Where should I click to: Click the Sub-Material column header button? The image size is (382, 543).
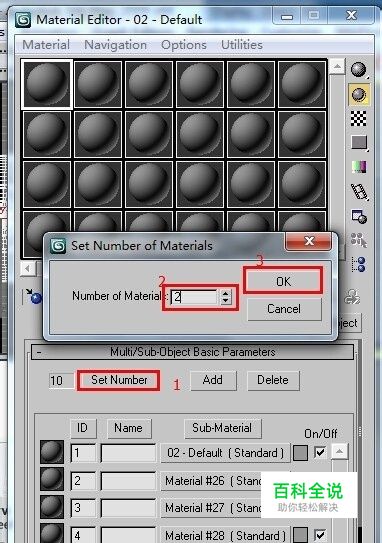point(222,428)
